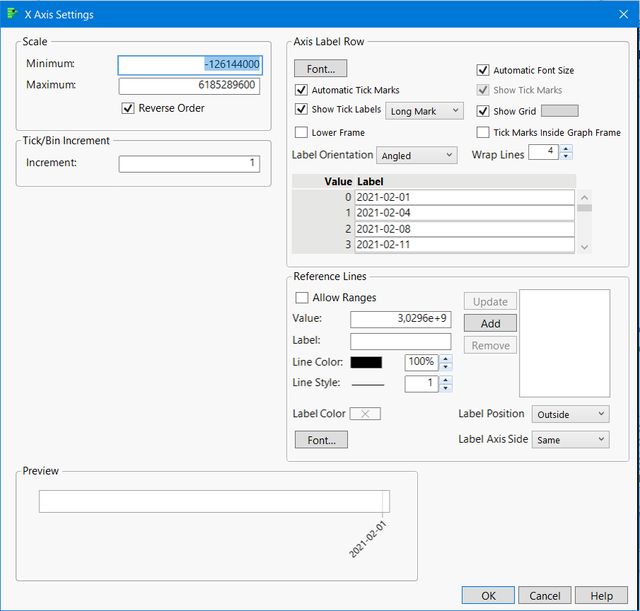The height and width of the screenshot is (611, 640).
Task: Confirm settings with OK button
Action: (488, 595)
